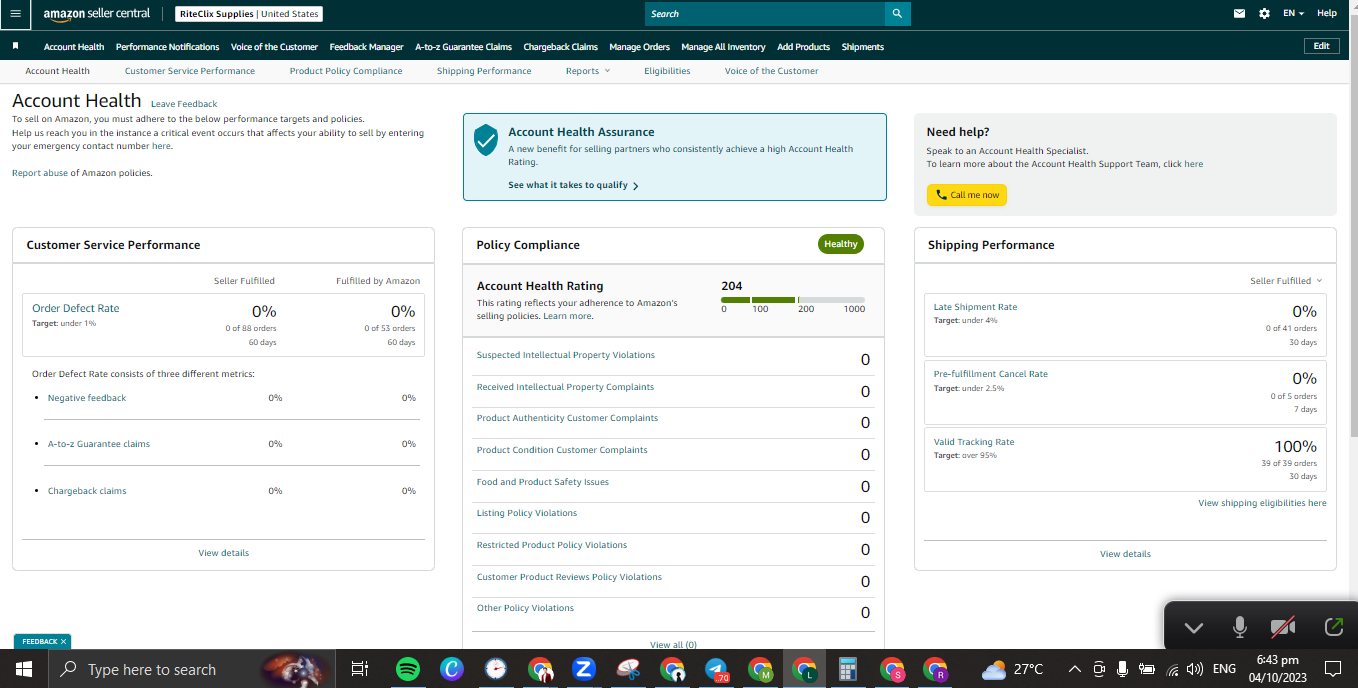Click the Windows Start button
Viewport: 1358px width, 688px height.
point(24,669)
